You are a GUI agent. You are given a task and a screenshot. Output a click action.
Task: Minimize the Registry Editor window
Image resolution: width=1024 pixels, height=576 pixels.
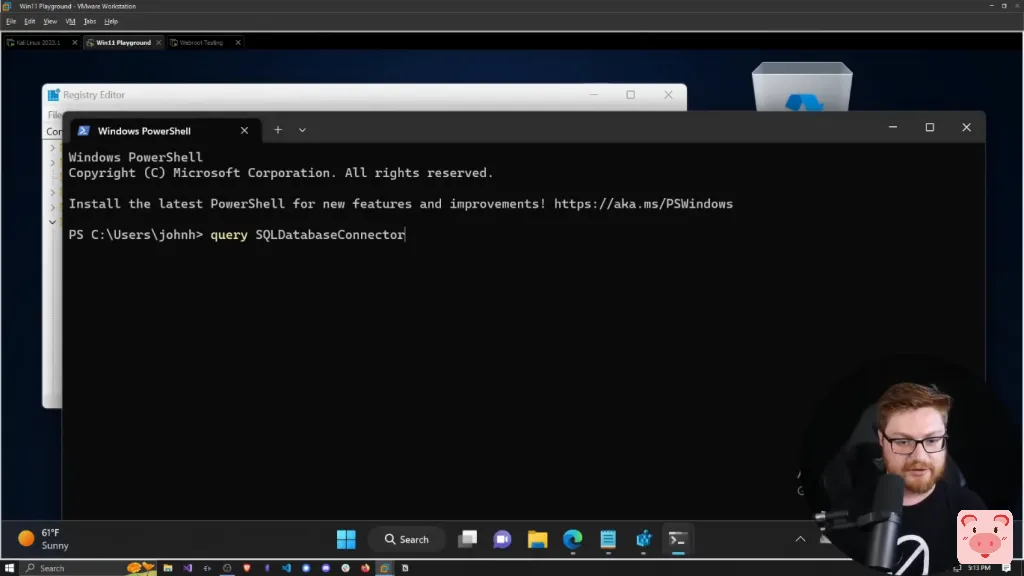(x=594, y=95)
